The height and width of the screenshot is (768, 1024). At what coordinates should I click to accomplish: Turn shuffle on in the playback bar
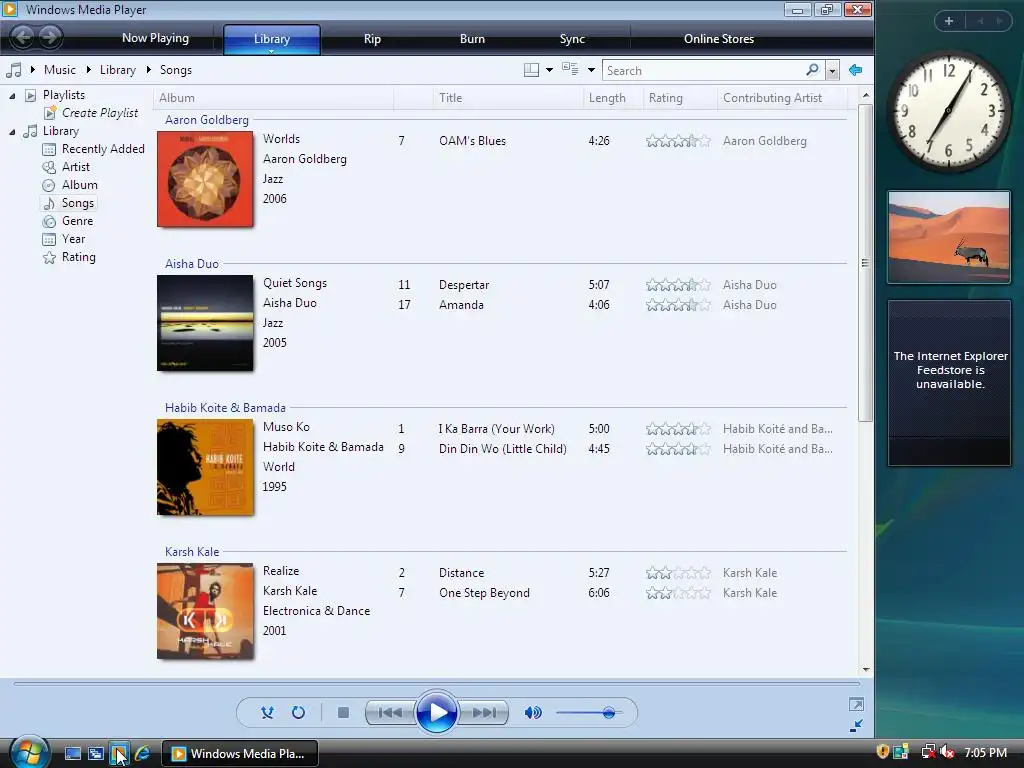(267, 712)
